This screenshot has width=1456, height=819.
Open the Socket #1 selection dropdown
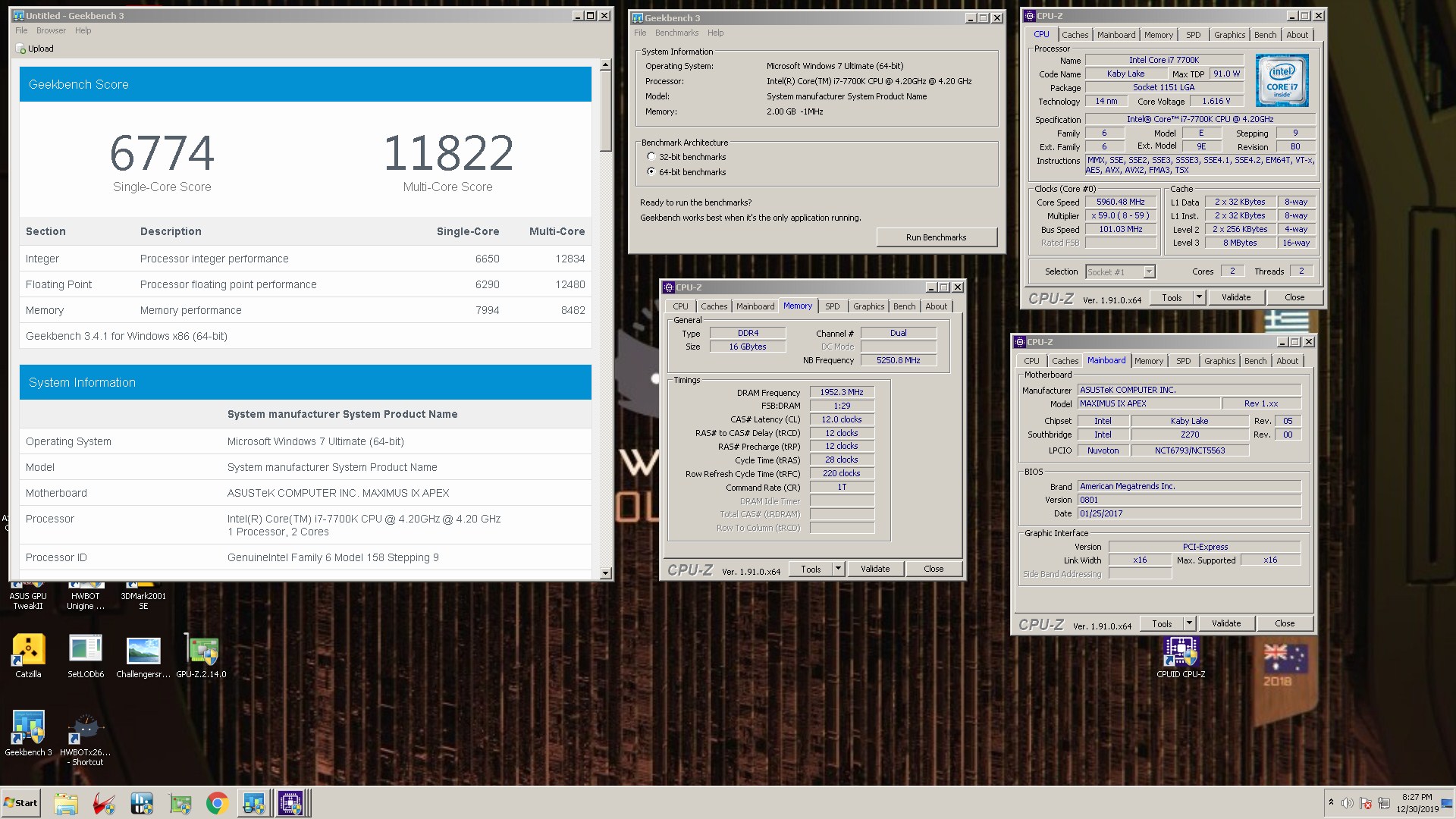tap(1120, 271)
